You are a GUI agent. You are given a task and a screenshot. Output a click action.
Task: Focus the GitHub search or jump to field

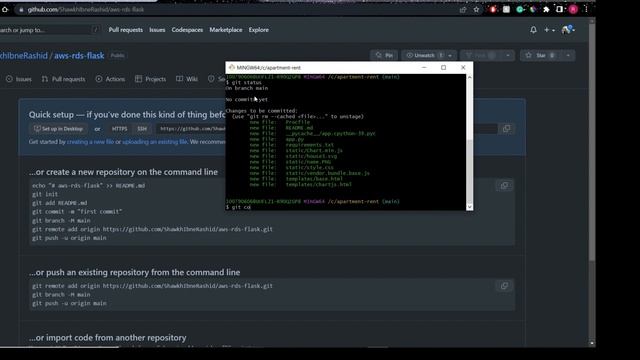tap(49, 30)
